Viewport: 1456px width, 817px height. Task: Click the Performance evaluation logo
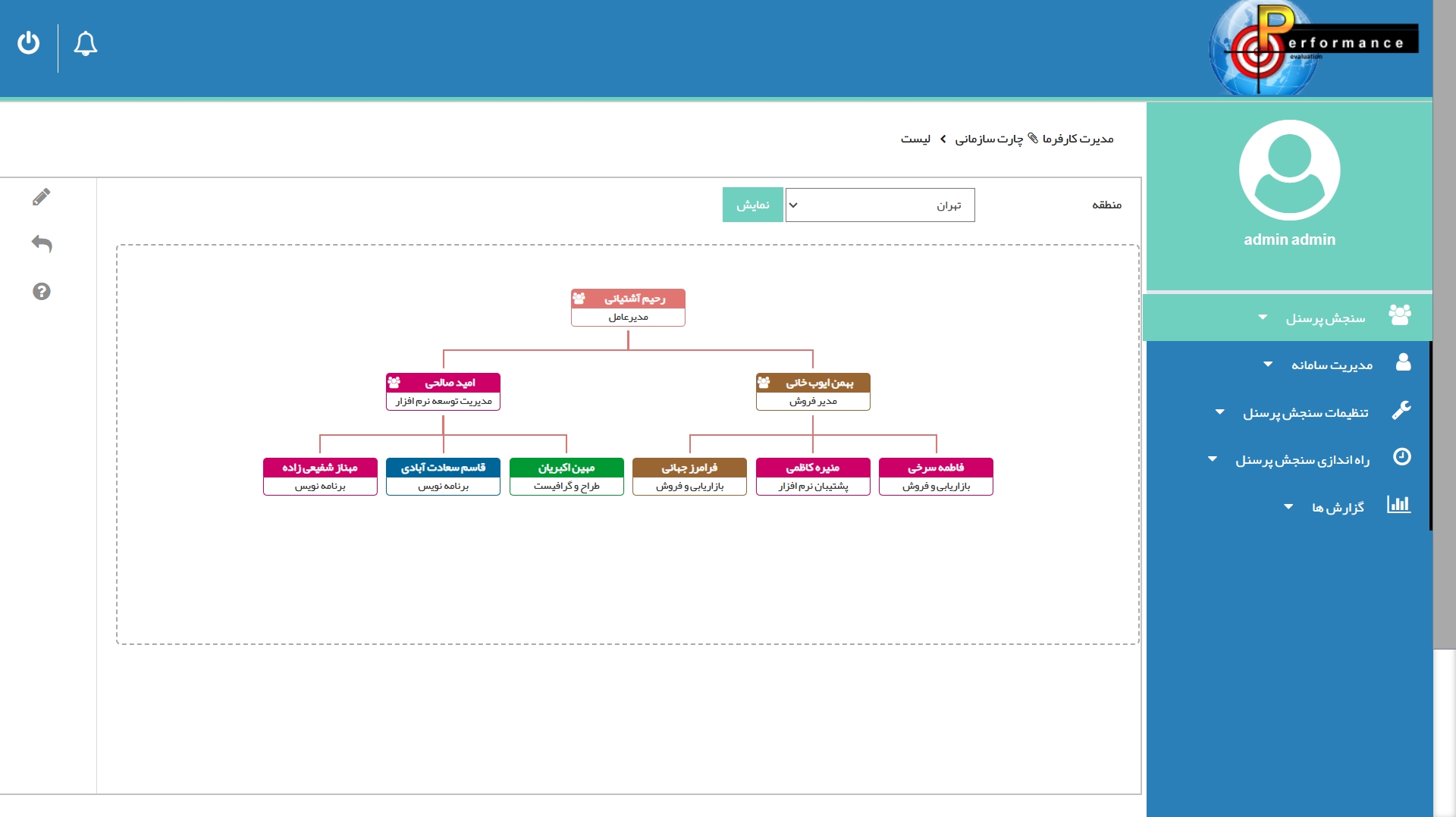click(x=1312, y=47)
